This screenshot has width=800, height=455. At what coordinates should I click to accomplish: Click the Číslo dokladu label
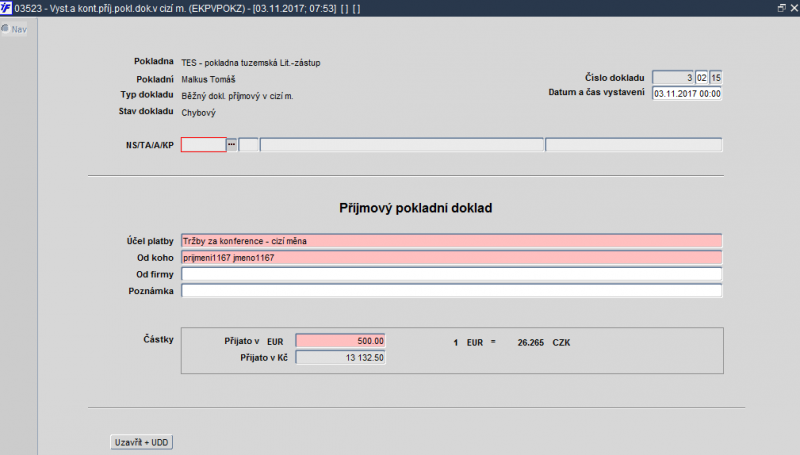click(x=614, y=78)
